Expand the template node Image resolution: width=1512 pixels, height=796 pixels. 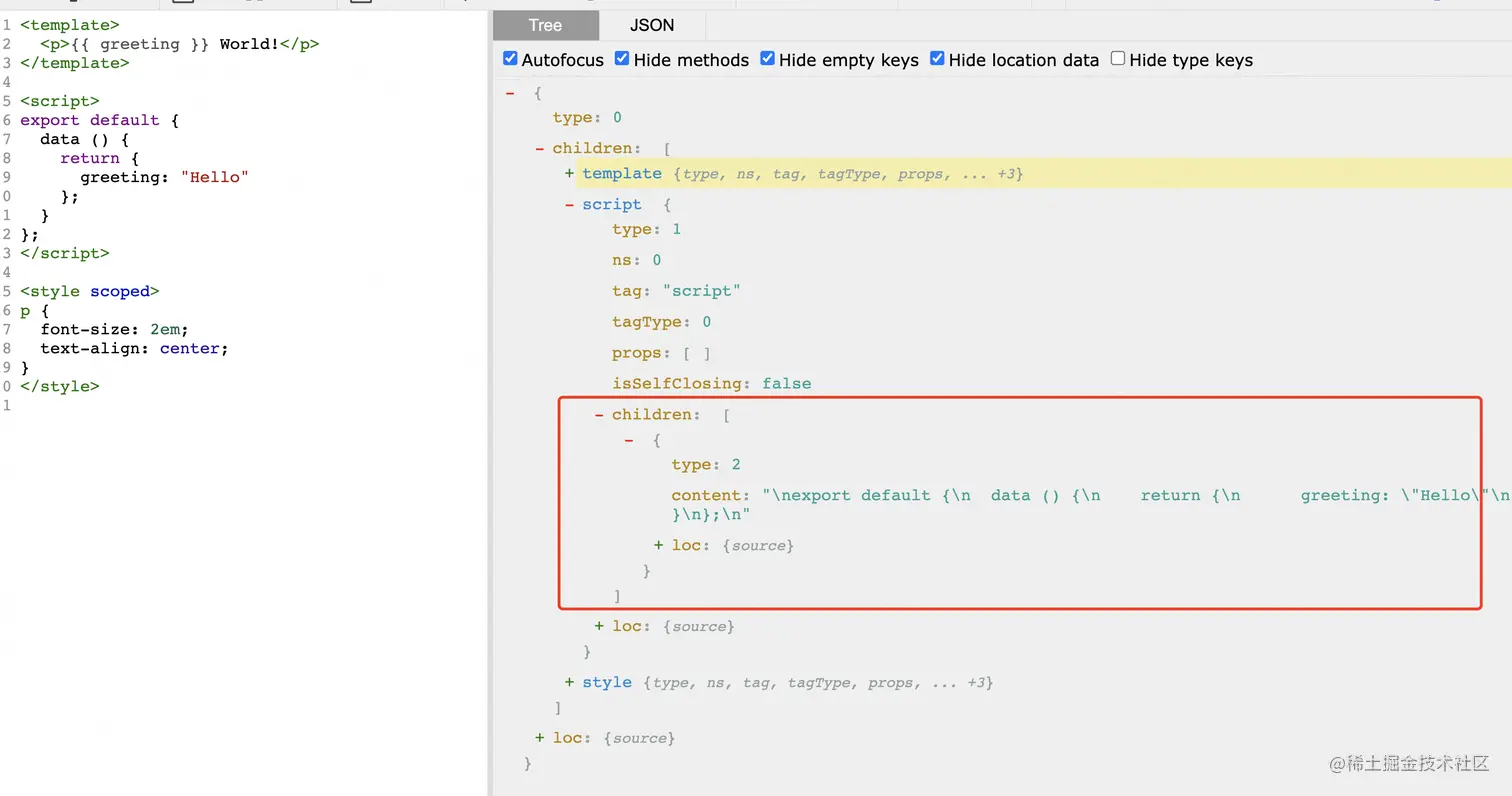tap(570, 173)
